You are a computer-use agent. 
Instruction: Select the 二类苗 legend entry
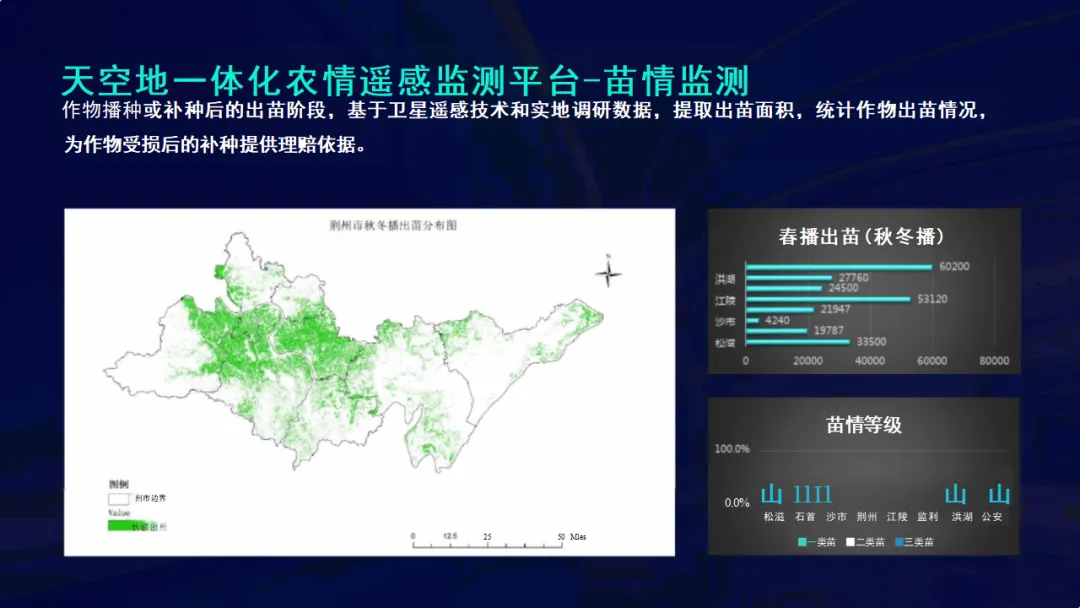(866, 542)
